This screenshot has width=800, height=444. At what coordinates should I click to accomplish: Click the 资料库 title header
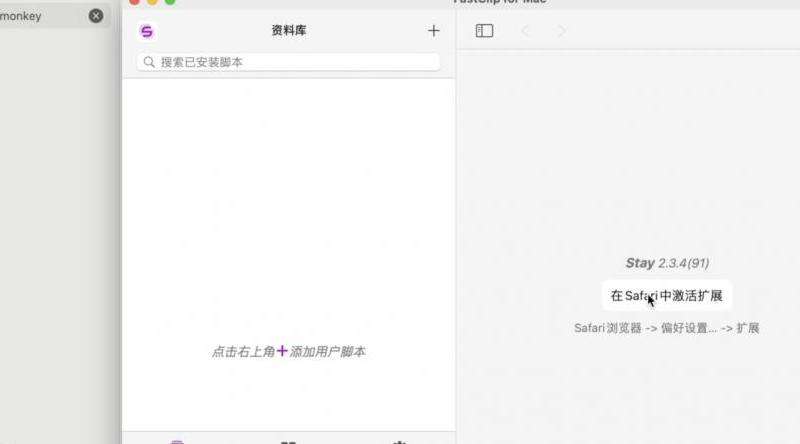point(289,31)
